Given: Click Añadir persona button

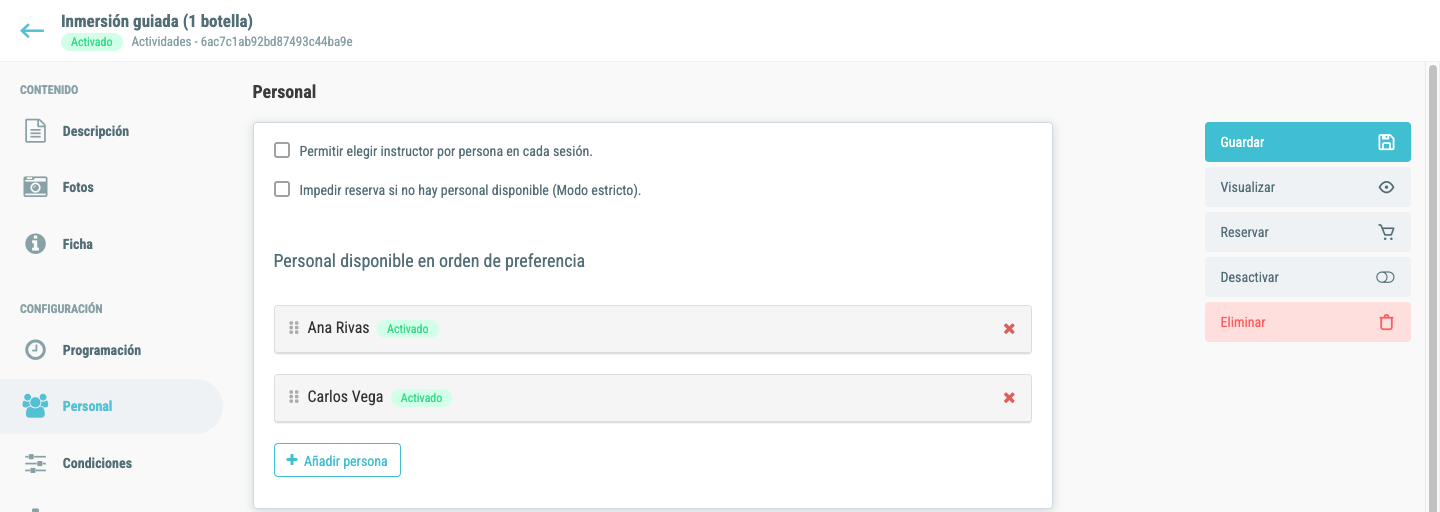Looking at the screenshot, I should (x=337, y=460).
